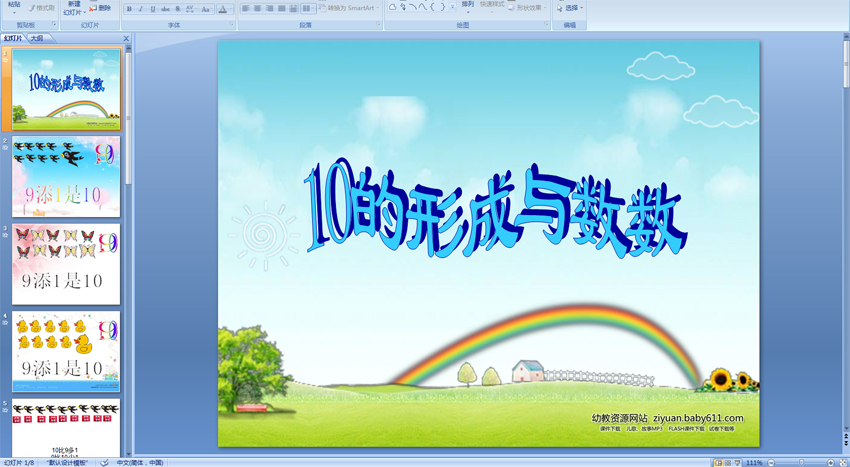Toggle italic text formatting
Image resolution: width=850 pixels, height=467 pixels.
(x=141, y=9)
